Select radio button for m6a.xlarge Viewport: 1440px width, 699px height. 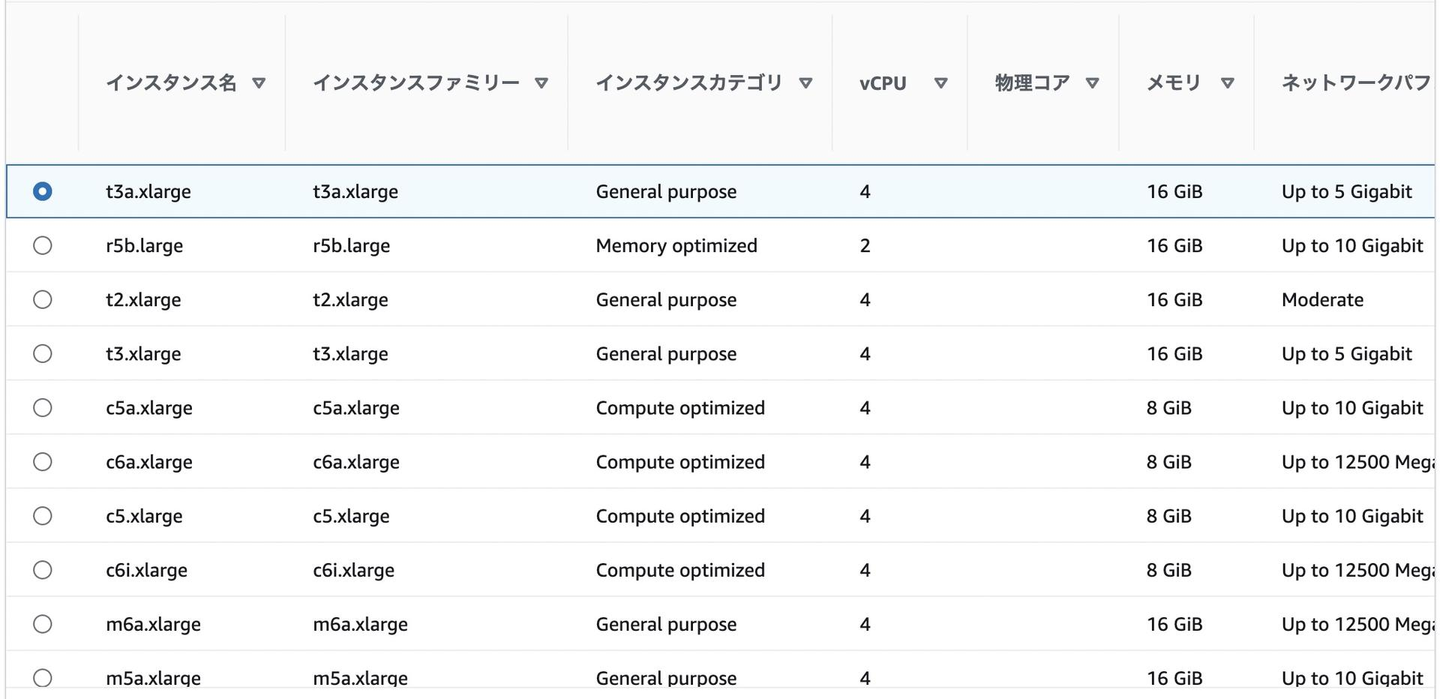[x=42, y=624]
